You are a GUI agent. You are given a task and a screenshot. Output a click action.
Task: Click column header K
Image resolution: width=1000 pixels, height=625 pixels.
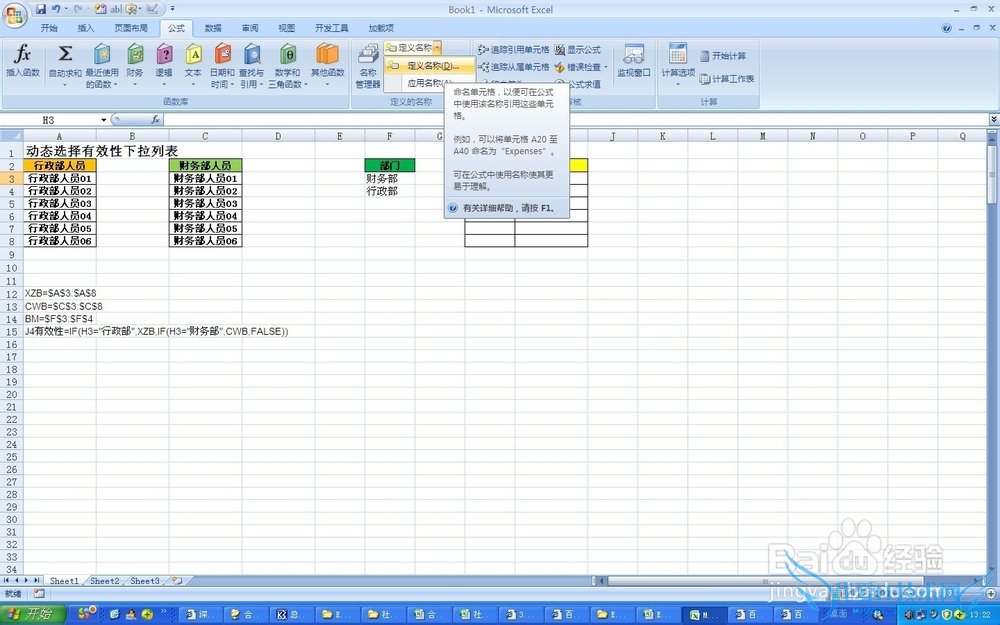point(662,136)
